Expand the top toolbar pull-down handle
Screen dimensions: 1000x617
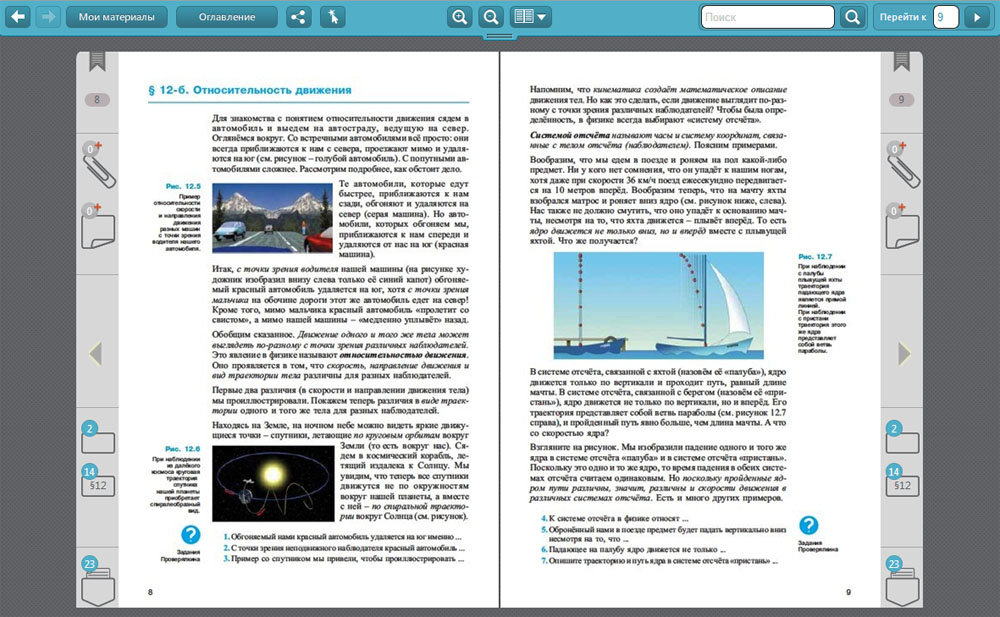pos(499,37)
